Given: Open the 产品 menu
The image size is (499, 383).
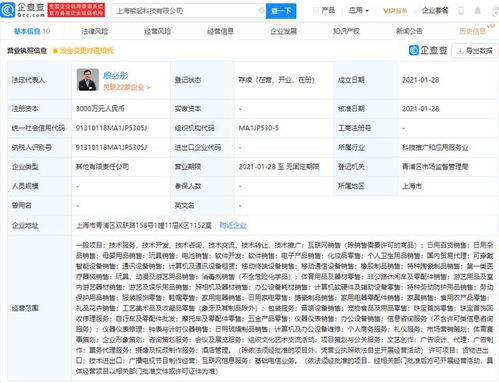Looking at the screenshot, I should [328, 11].
